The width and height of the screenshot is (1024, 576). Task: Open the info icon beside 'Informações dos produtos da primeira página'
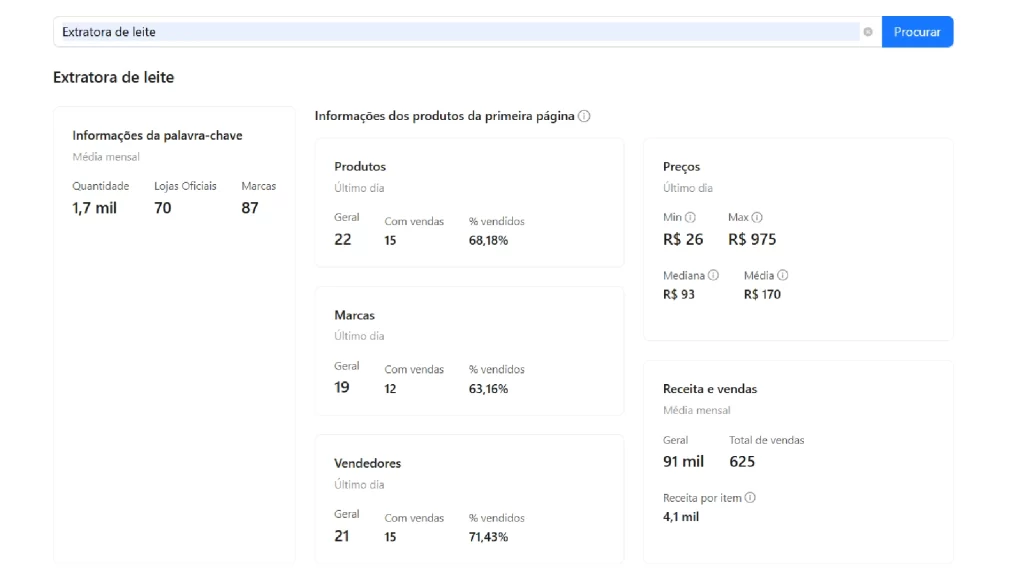pos(585,115)
